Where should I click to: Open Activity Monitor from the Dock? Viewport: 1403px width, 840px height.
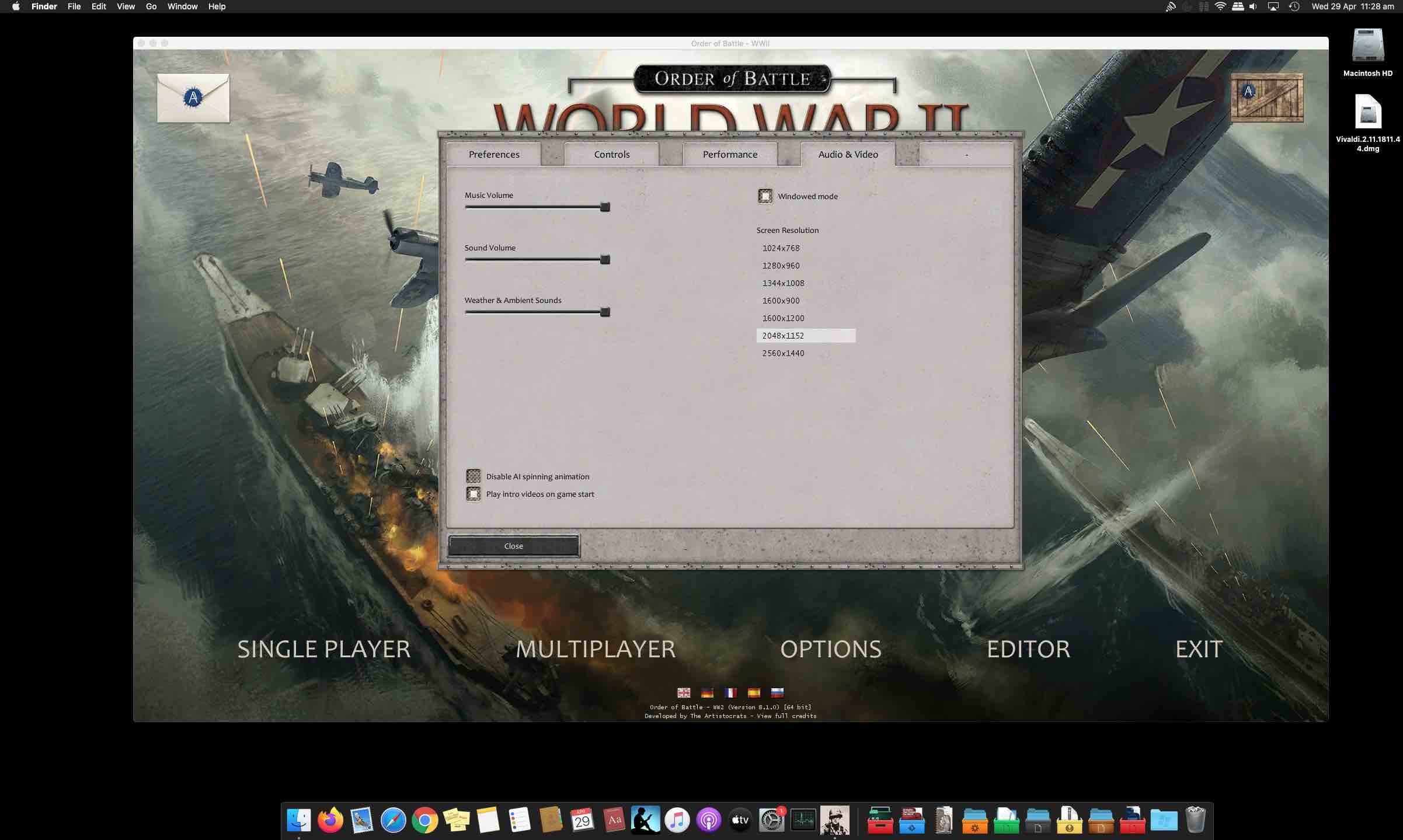coord(803,820)
